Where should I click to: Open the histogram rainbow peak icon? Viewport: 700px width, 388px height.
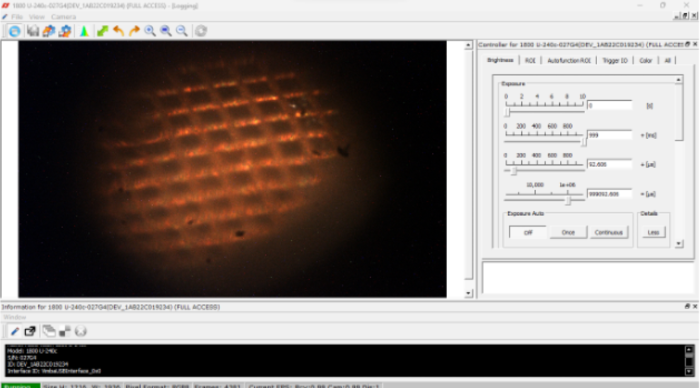pyautogui.click(x=84, y=31)
